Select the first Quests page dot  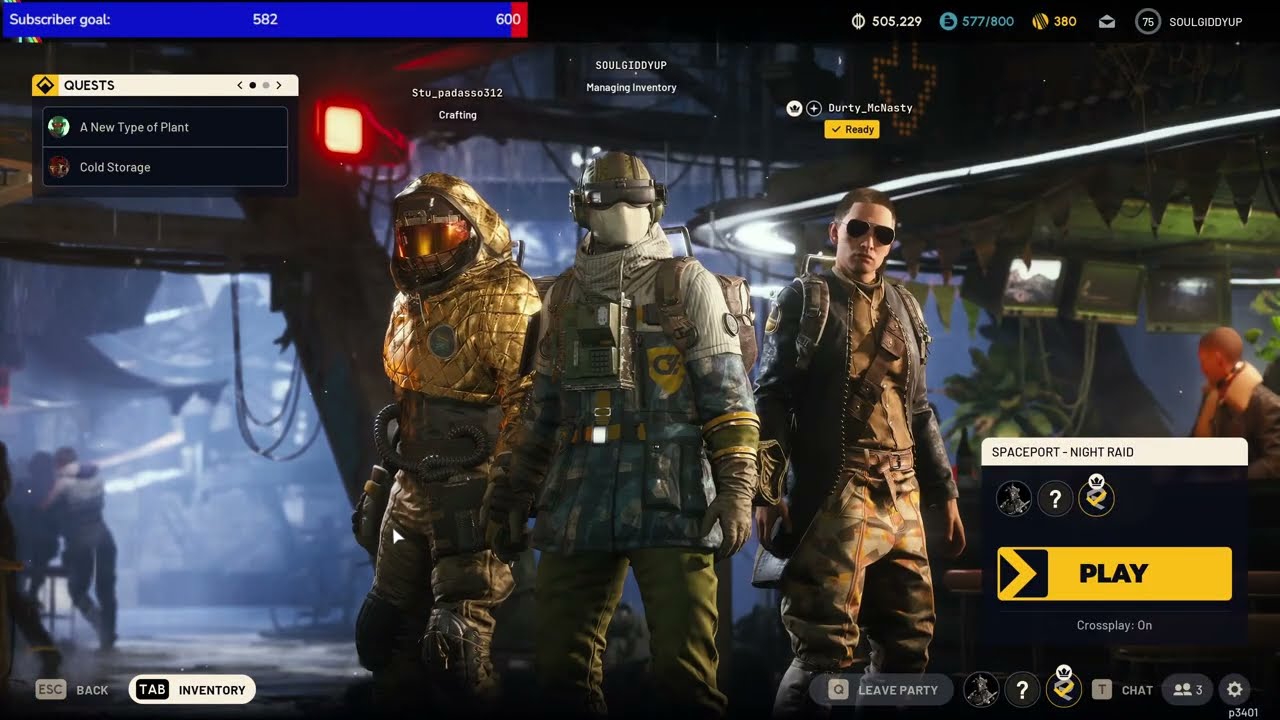[x=253, y=85]
